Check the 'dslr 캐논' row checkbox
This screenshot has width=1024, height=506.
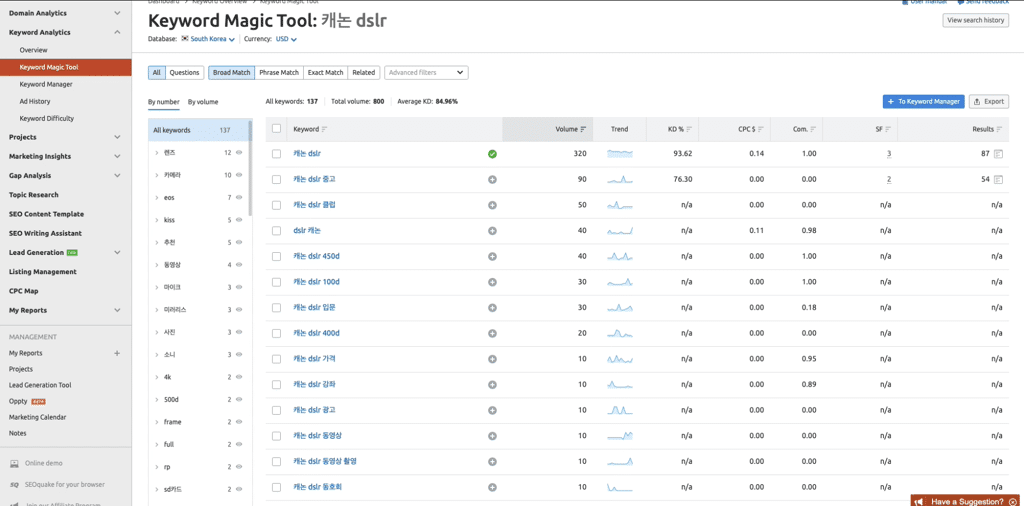[x=276, y=230]
